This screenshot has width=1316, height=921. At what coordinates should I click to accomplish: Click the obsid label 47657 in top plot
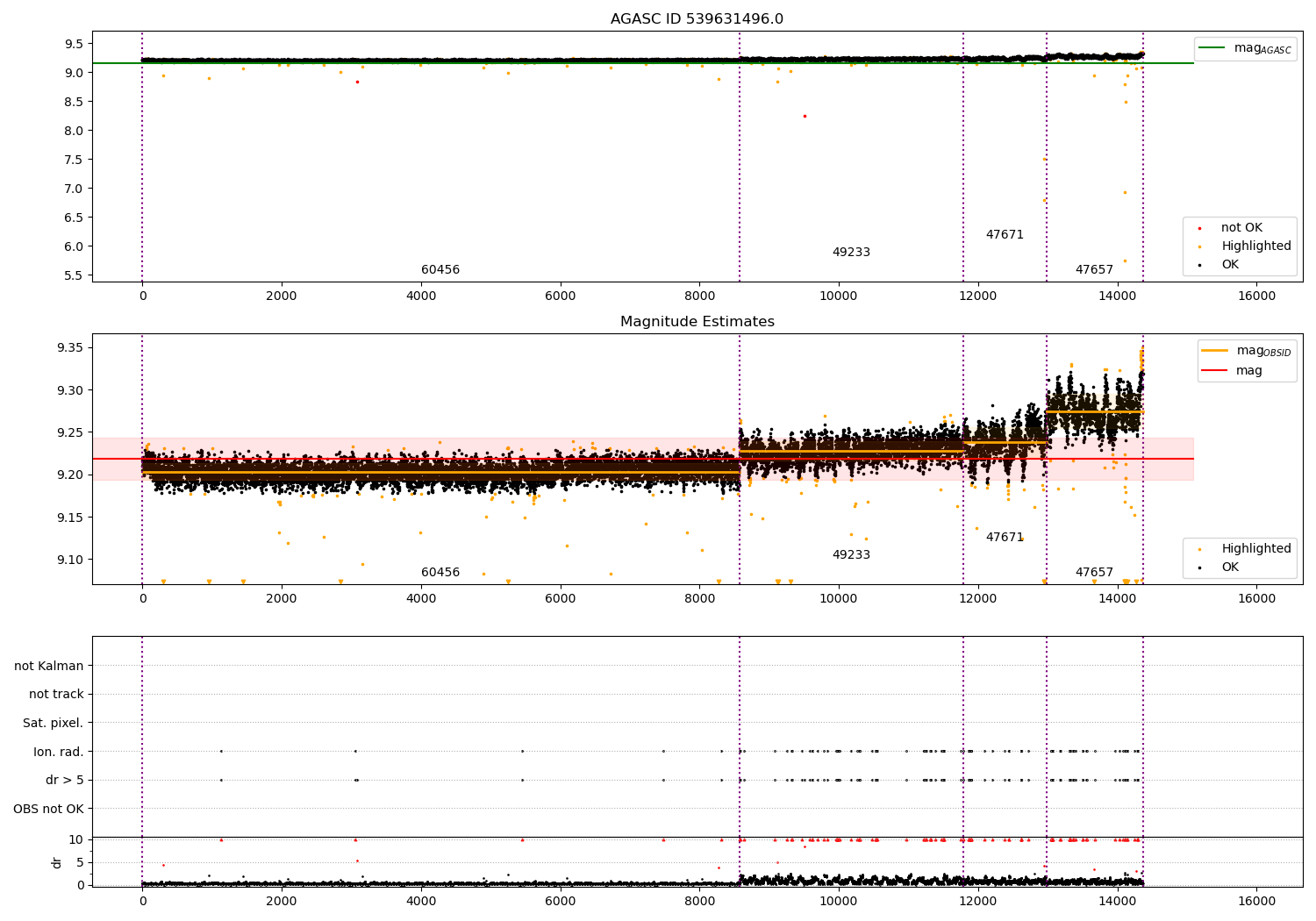pos(1094,270)
